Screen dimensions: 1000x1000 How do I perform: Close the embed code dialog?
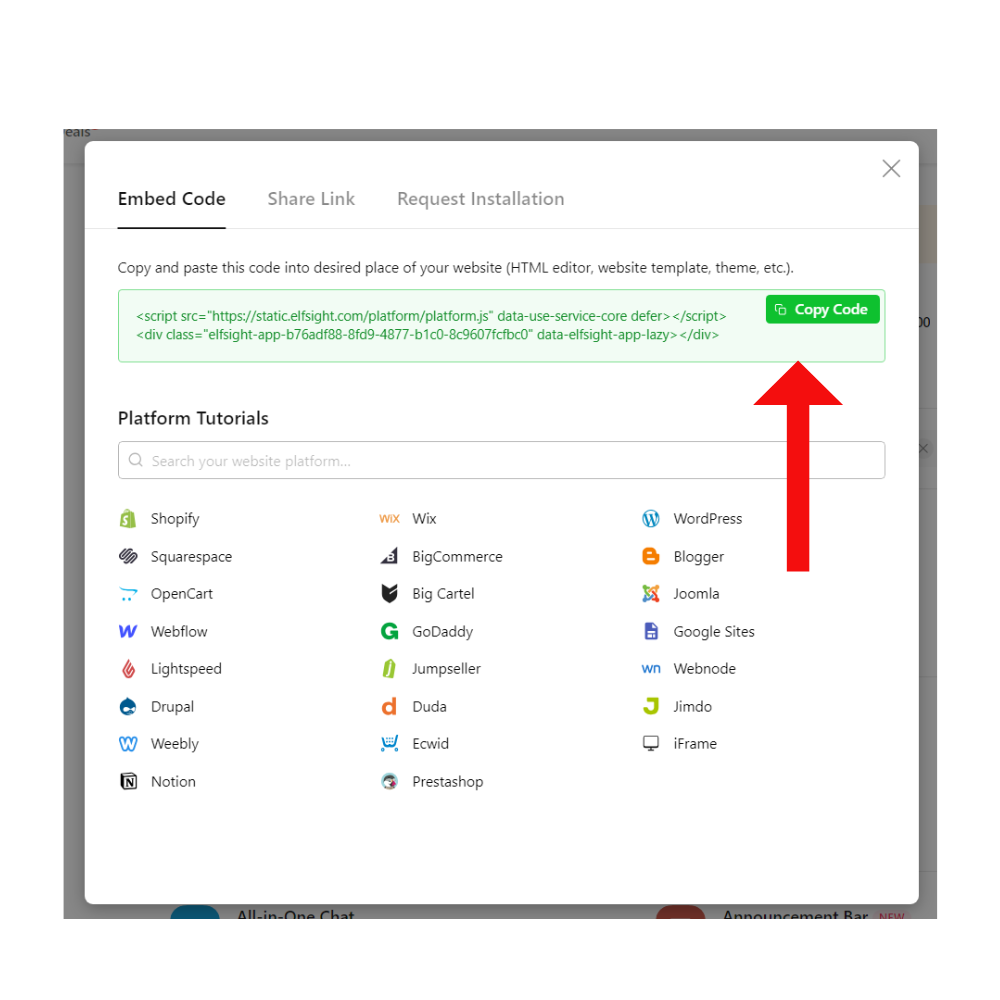coord(891,168)
